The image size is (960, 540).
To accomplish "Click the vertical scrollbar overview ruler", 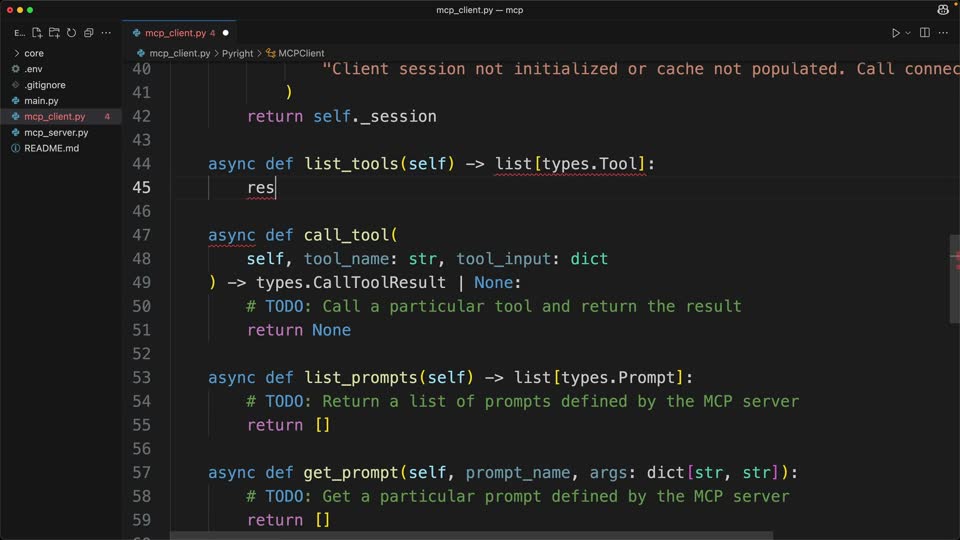I will click(954, 279).
